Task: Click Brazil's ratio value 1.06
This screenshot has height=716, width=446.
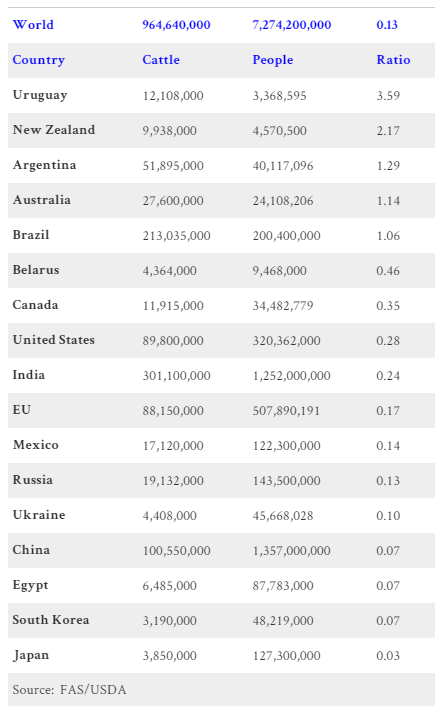Action: click(x=388, y=236)
